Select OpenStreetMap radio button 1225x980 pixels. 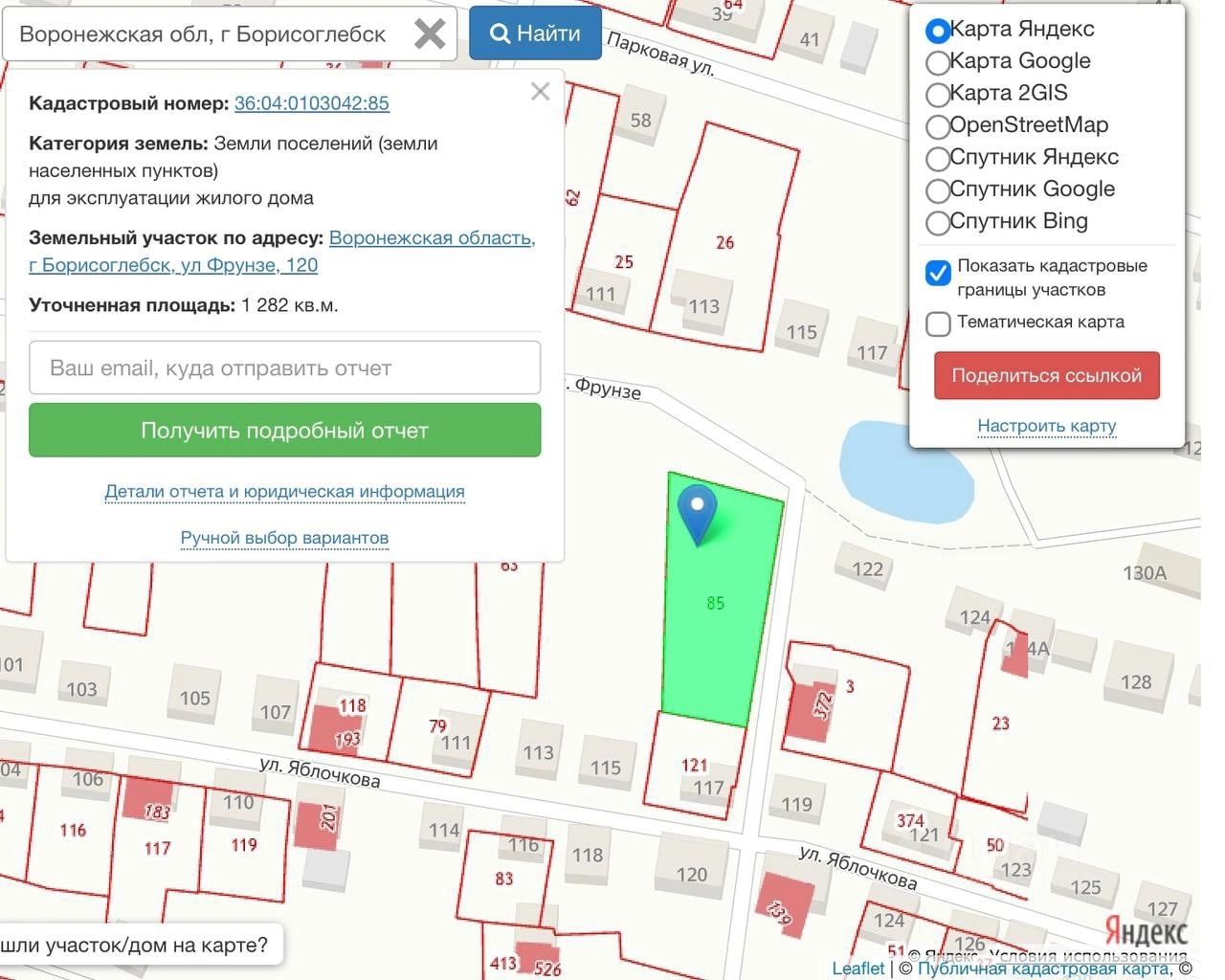pyautogui.click(x=938, y=126)
